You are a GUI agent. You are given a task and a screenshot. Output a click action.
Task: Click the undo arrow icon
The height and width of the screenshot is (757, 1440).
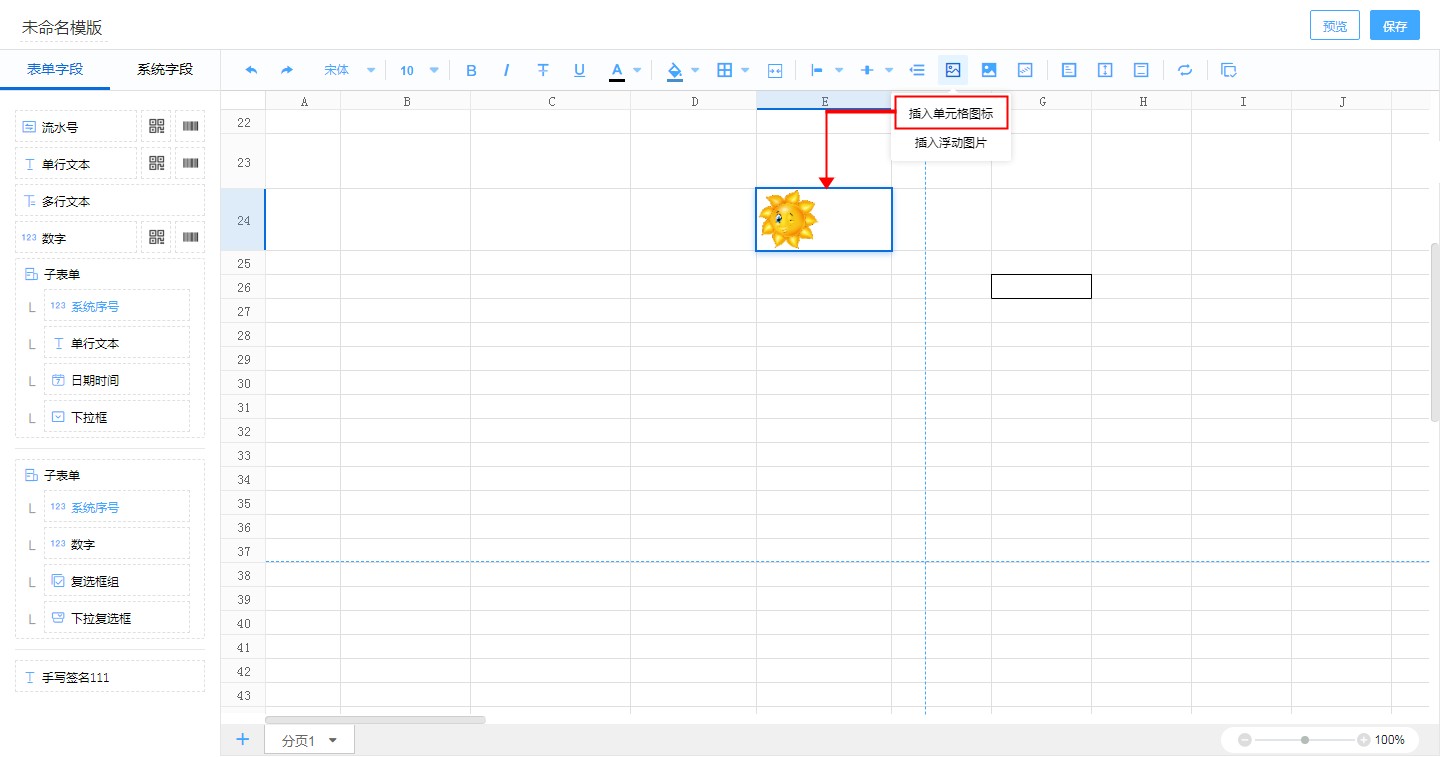pos(251,70)
